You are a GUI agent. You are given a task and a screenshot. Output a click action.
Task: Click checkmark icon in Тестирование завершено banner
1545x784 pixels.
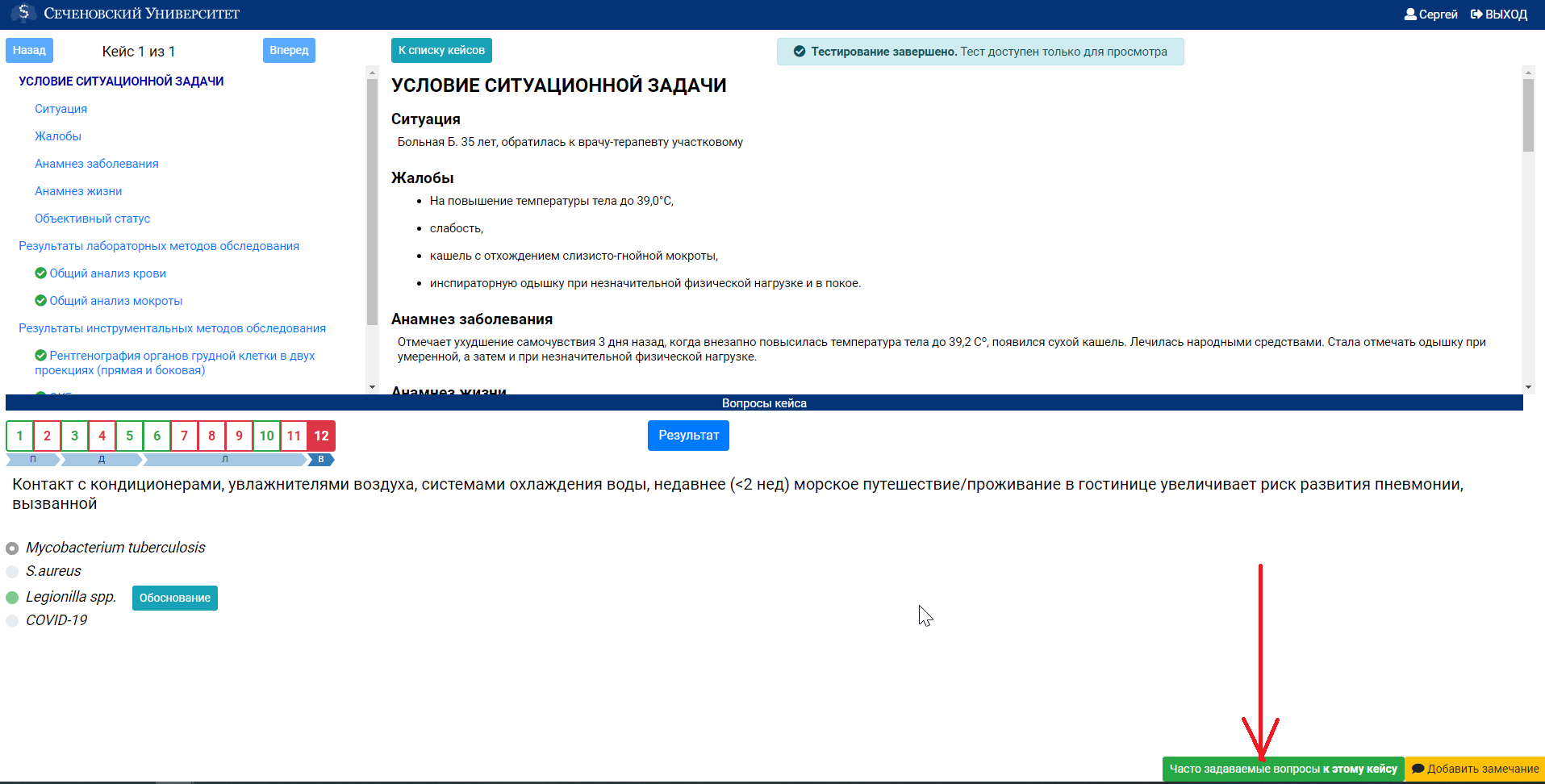(800, 52)
